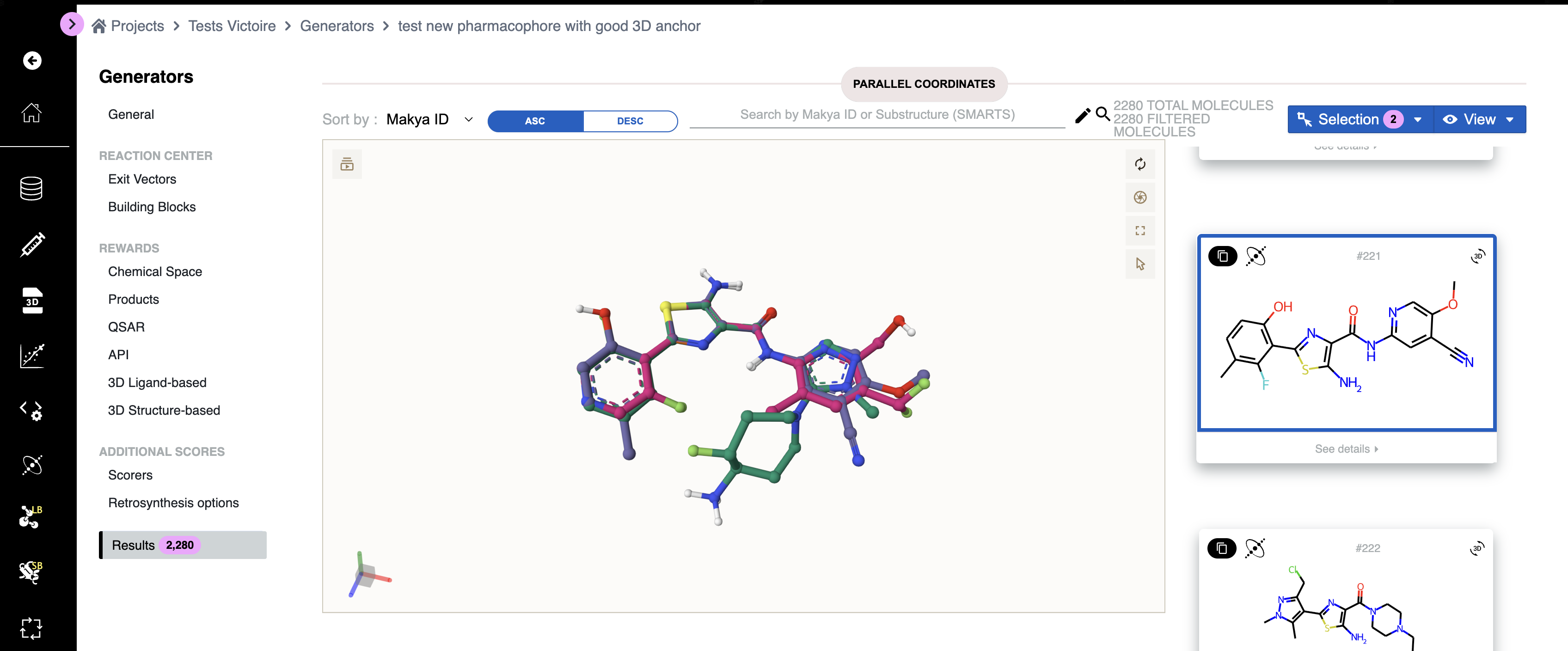Click the SMARTS substructure search field
This screenshot has height=651, width=1568.
[x=876, y=115]
